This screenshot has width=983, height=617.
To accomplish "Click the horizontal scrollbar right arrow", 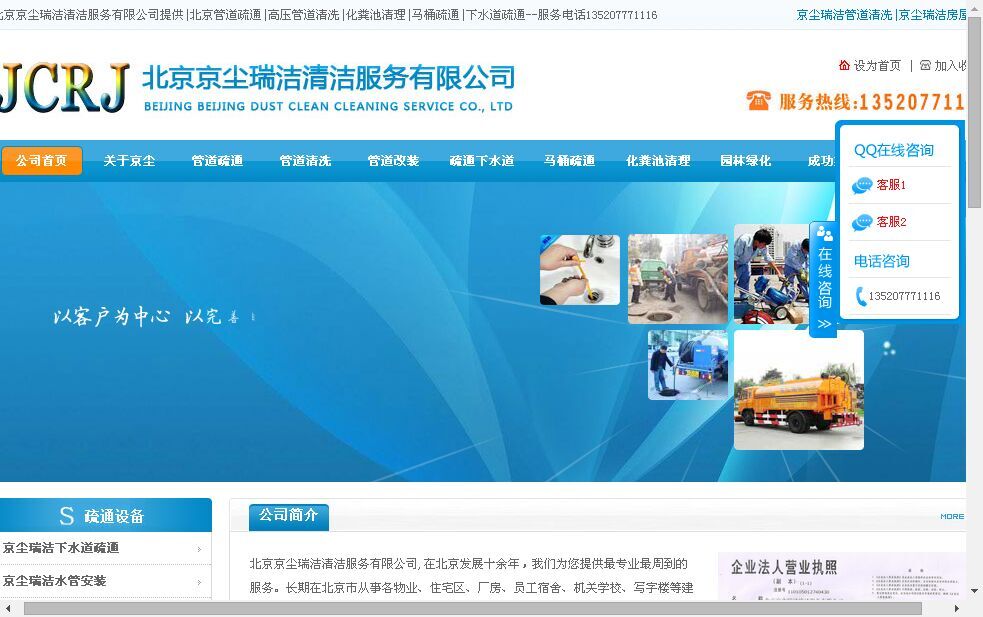I will click(957, 608).
